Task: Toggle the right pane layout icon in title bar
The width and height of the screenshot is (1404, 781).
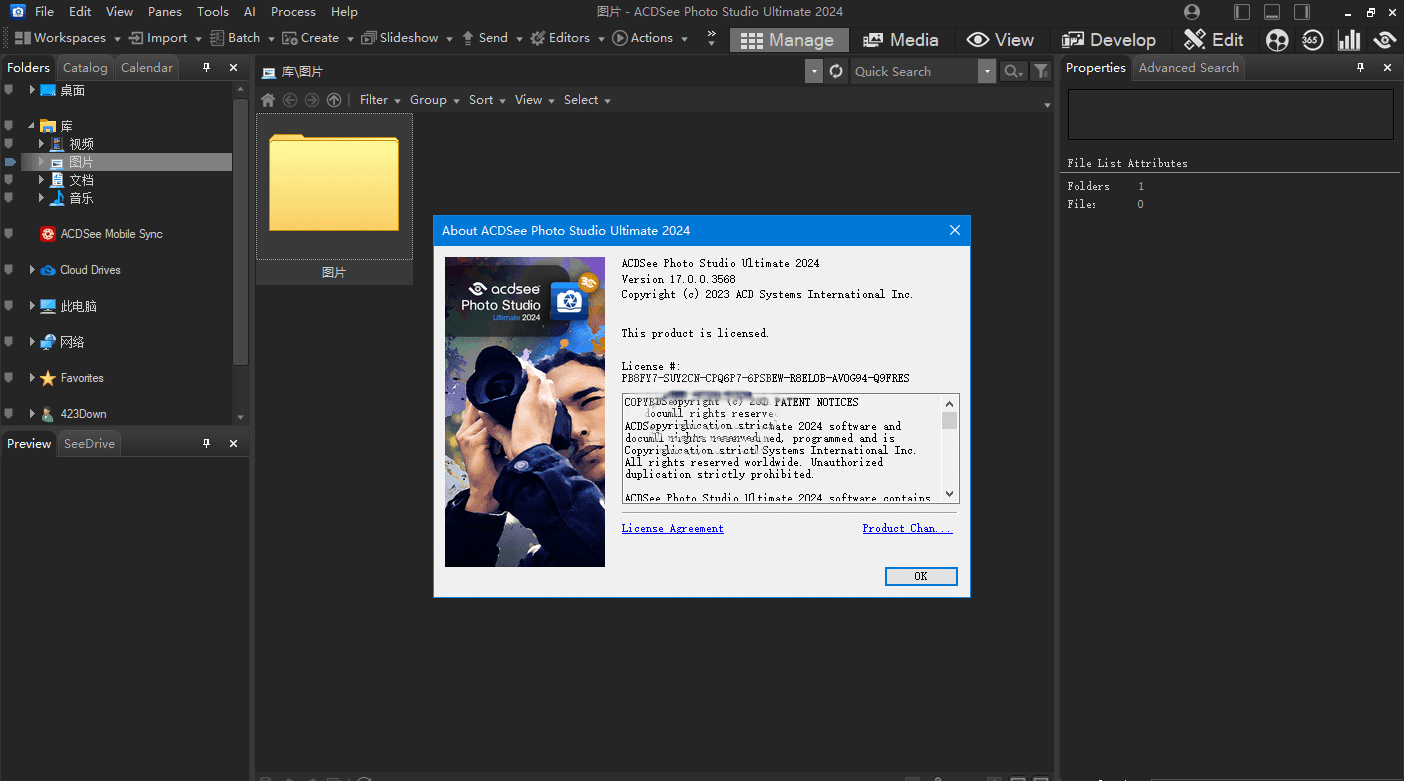Action: (x=1301, y=12)
